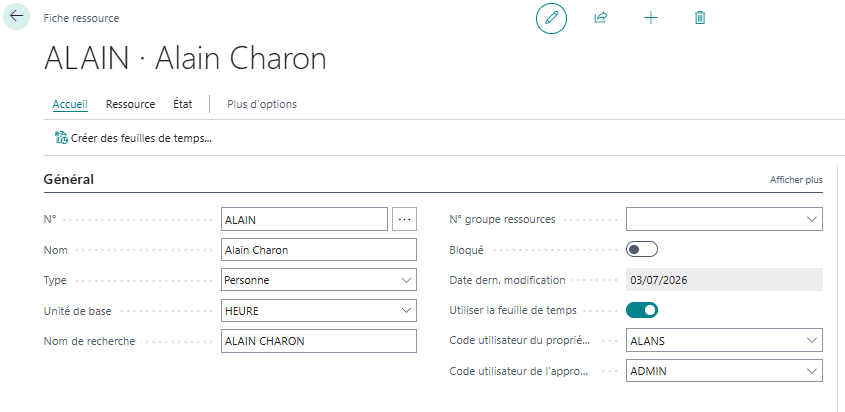Create a new resource with plus icon
This screenshot has height=412, width=845.
[651, 18]
